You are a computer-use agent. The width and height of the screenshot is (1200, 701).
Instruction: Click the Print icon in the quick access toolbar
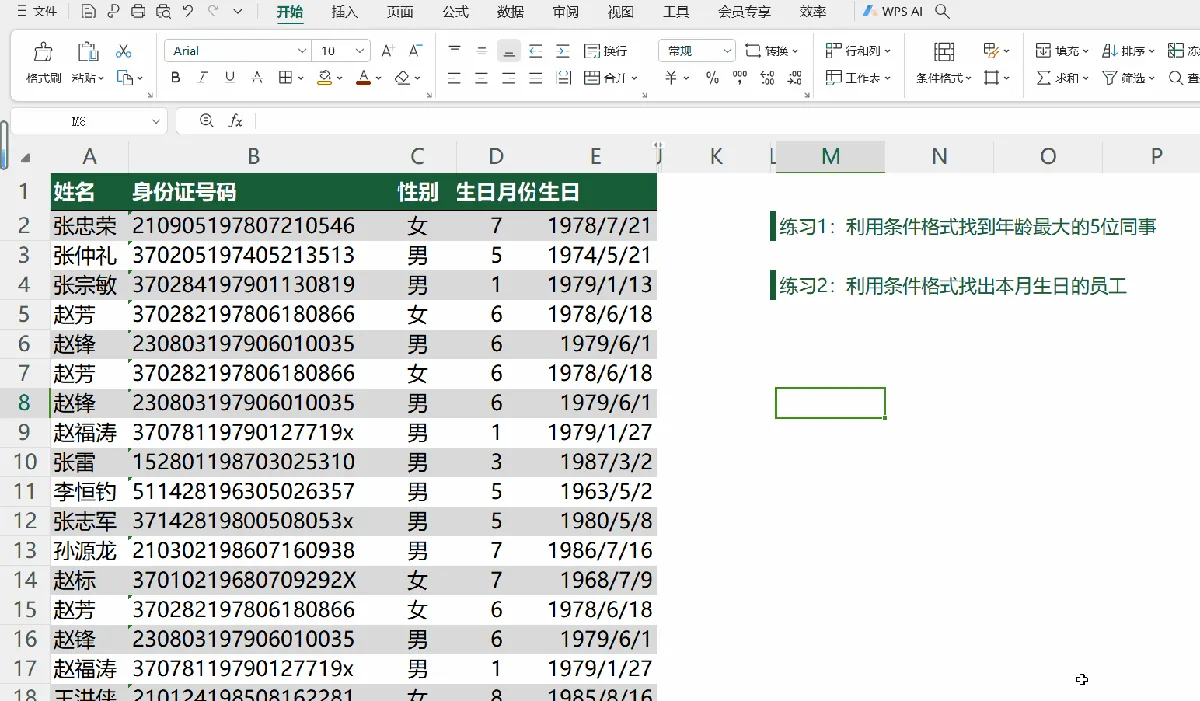138,12
